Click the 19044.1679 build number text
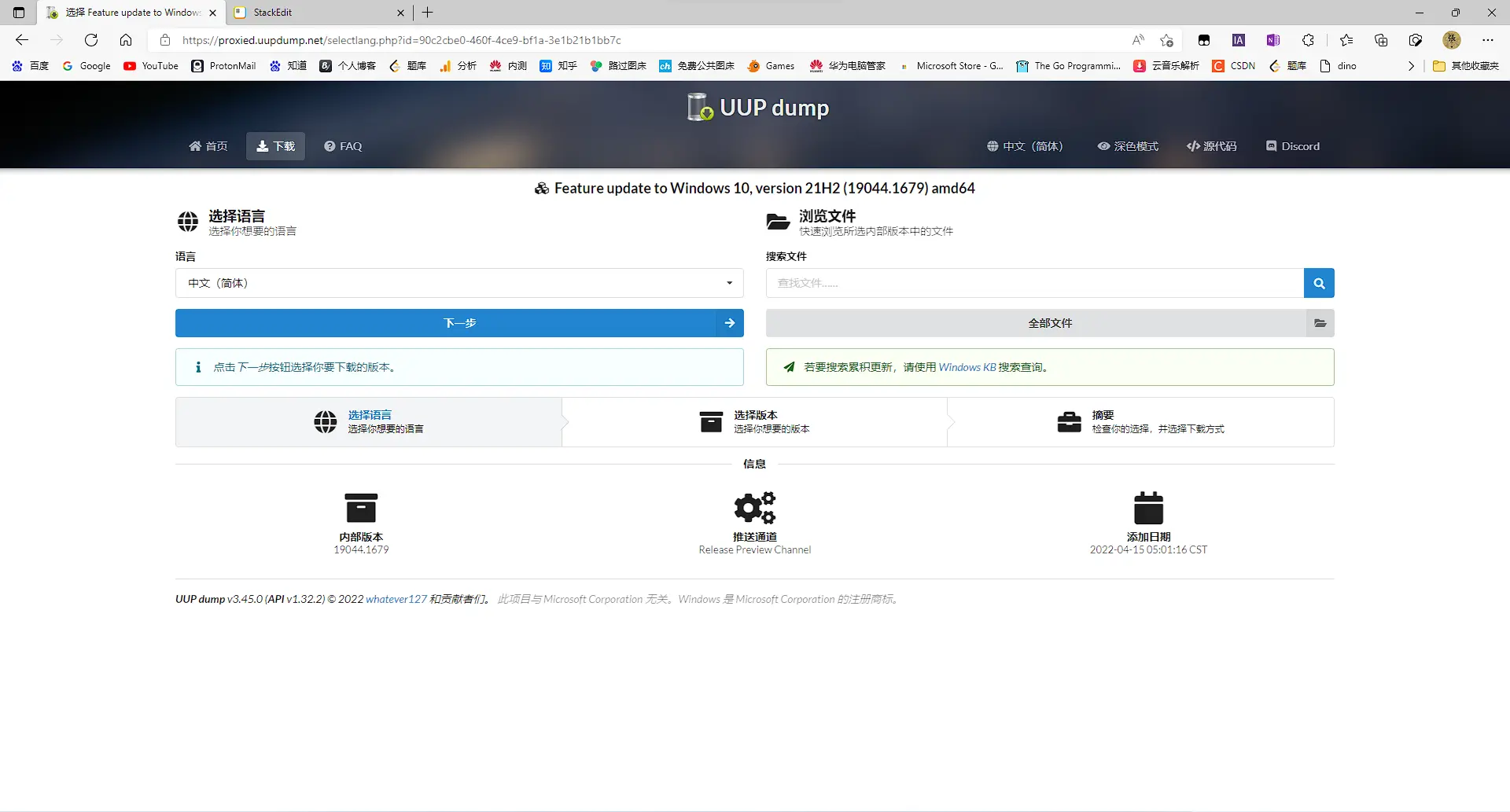 coord(361,549)
